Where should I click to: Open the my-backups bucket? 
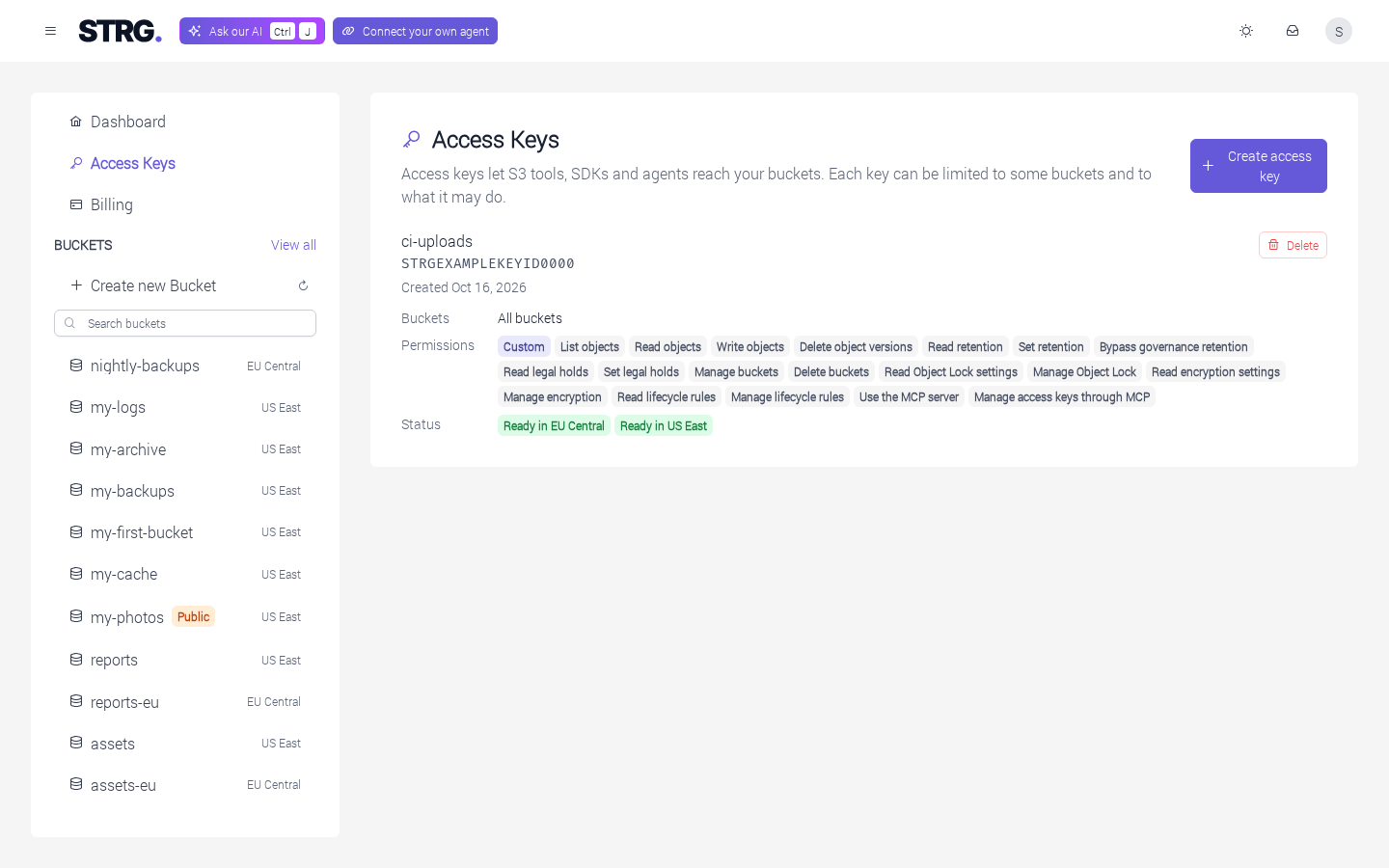pos(185,491)
